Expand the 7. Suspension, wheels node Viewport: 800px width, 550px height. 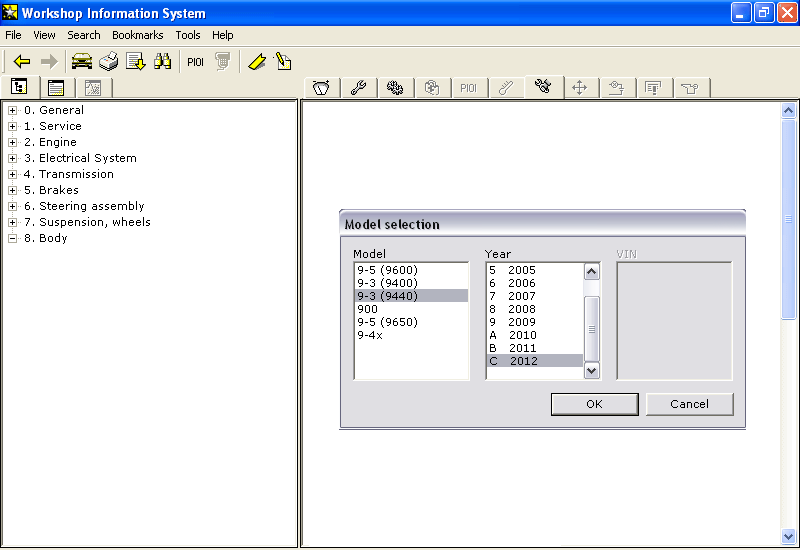[12, 222]
